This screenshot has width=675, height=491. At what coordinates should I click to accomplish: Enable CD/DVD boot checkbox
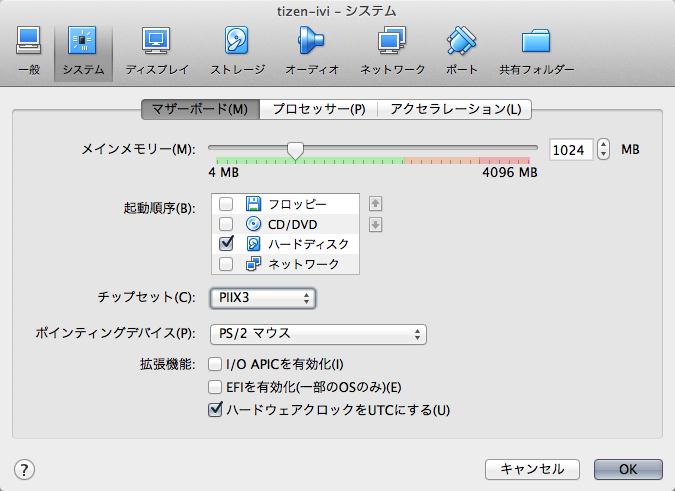(226, 224)
